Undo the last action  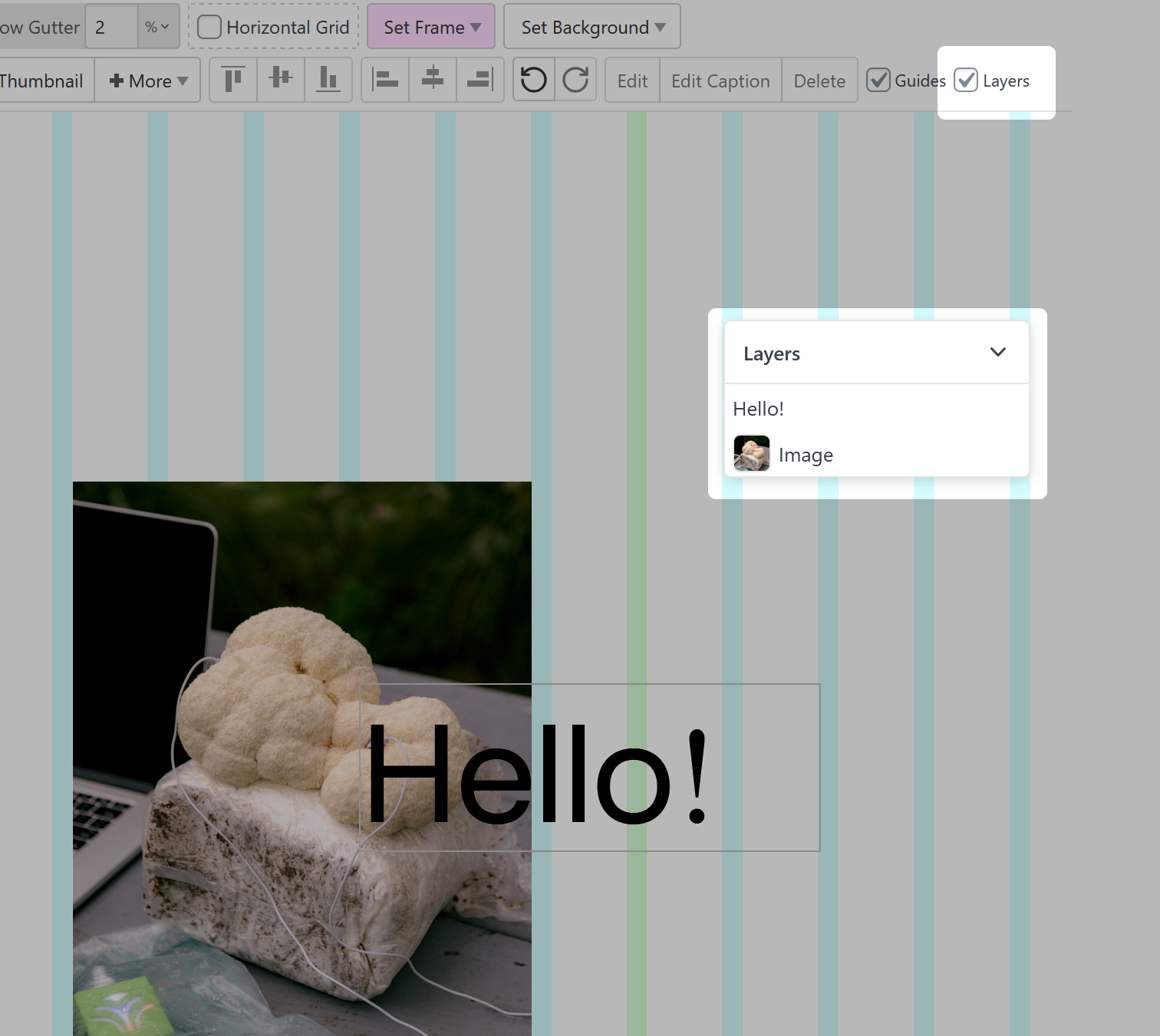click(534, 80)
